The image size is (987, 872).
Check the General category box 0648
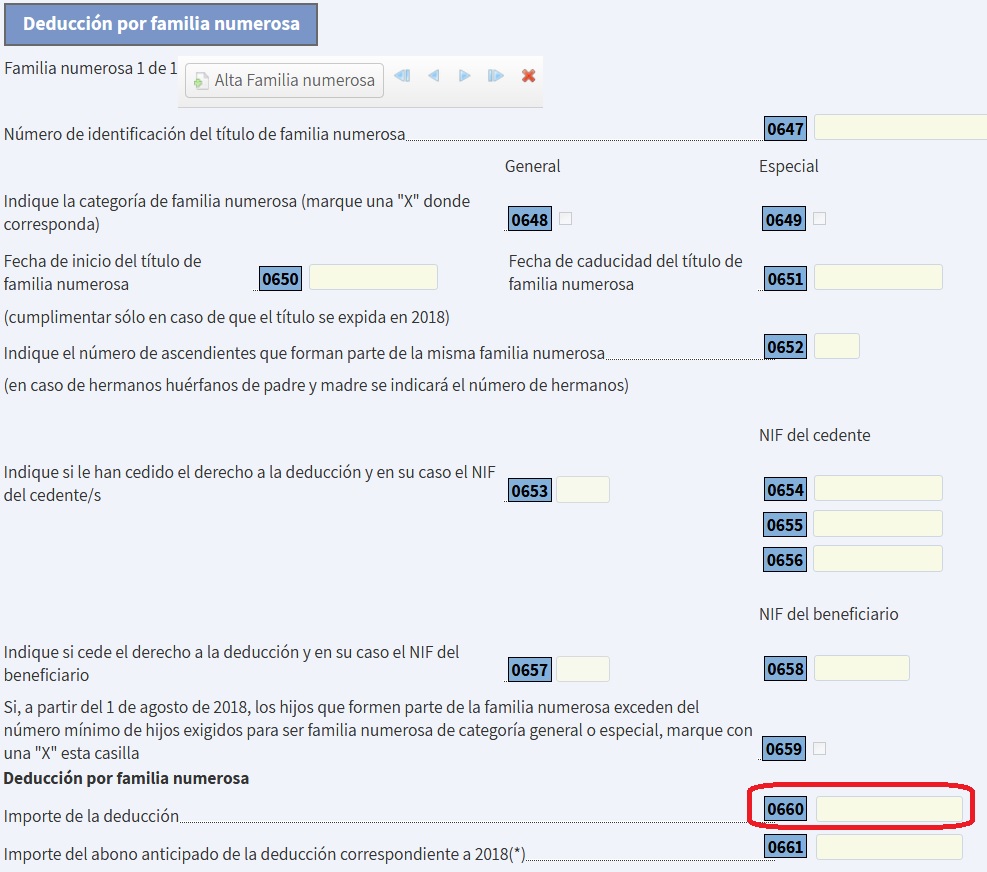(566, 219)
